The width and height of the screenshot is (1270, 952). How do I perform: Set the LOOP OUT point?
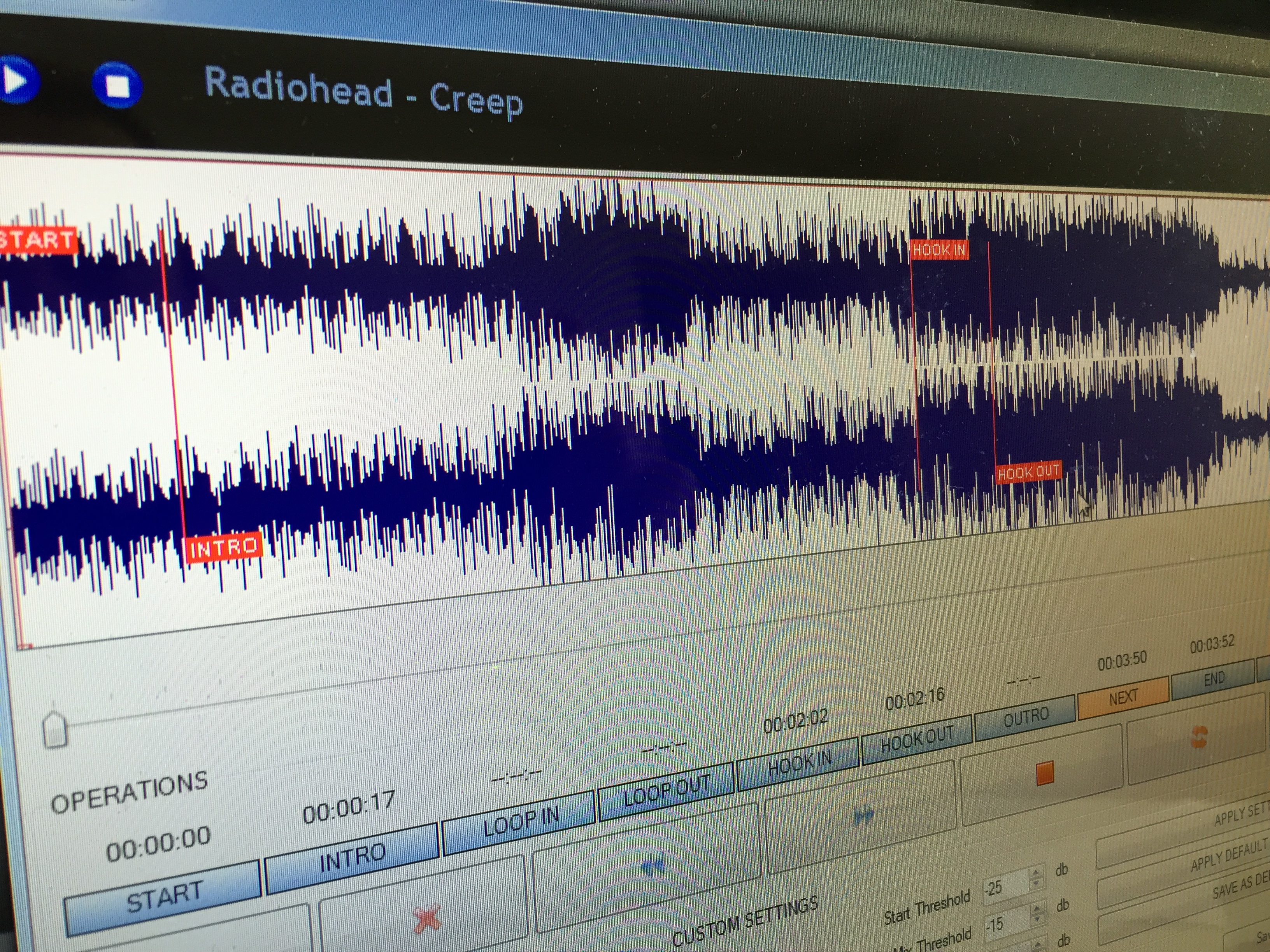[666, 791]
